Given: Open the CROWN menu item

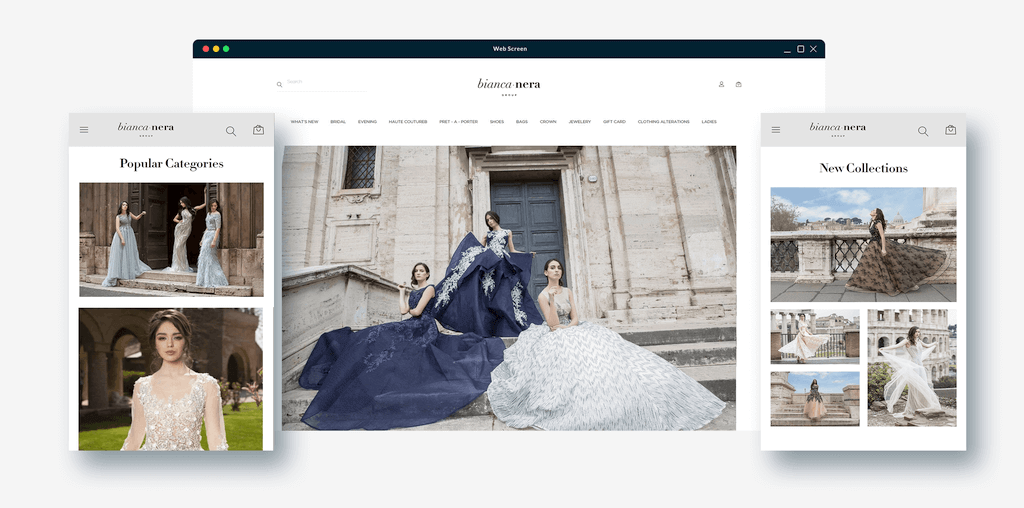Looking at the screenshot, I should pos(548,122).
